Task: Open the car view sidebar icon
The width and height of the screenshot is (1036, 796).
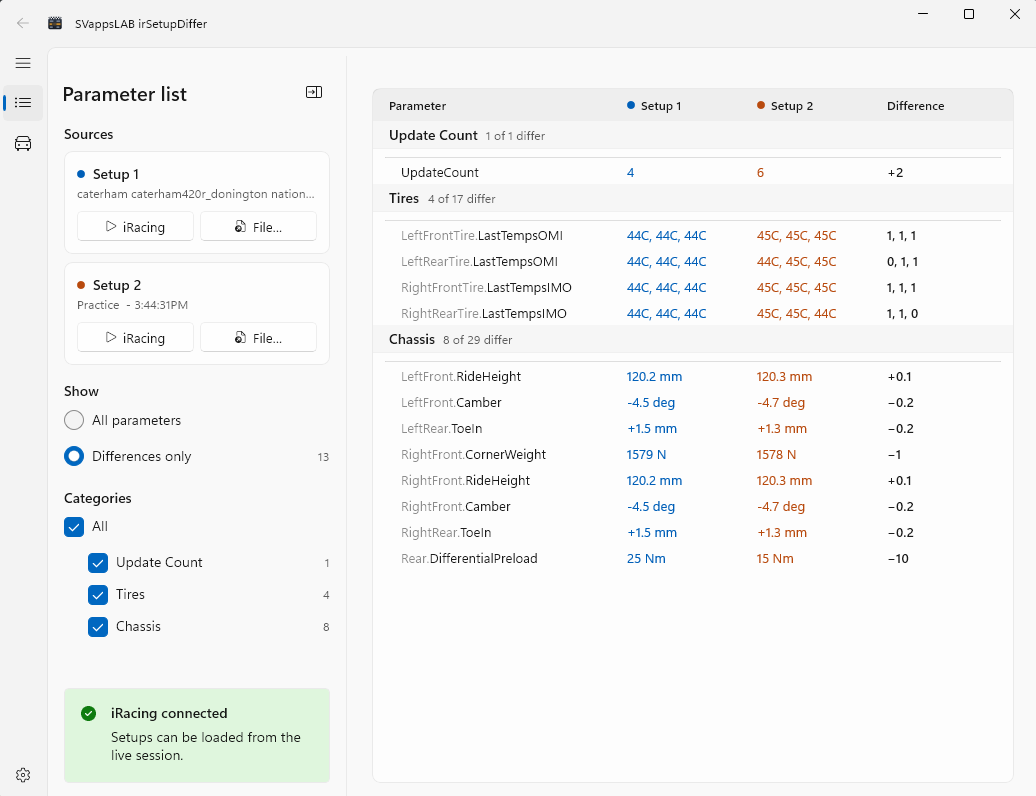Action: 23,143
